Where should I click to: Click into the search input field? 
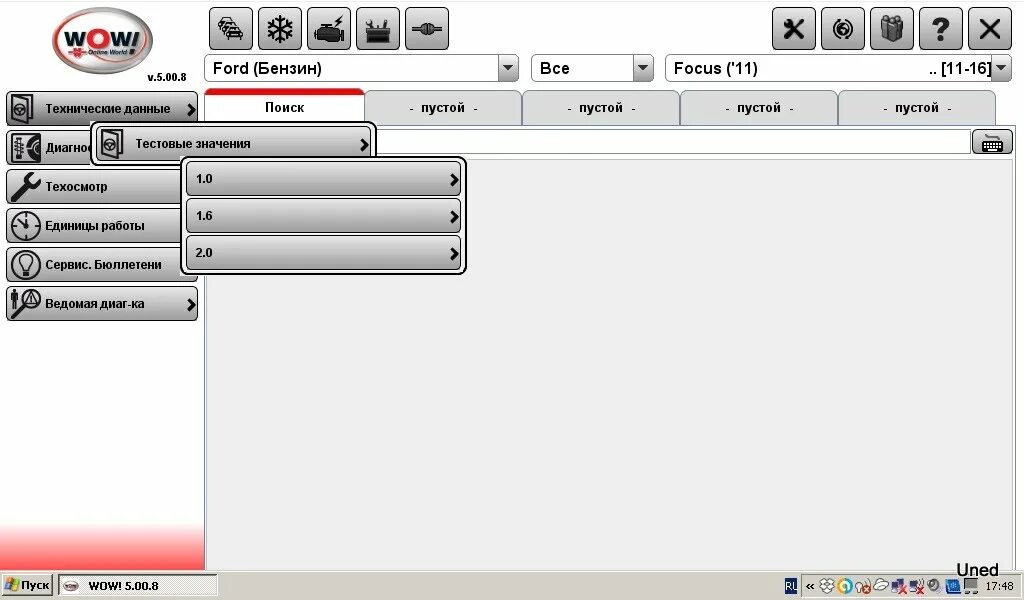pos(673,142)
